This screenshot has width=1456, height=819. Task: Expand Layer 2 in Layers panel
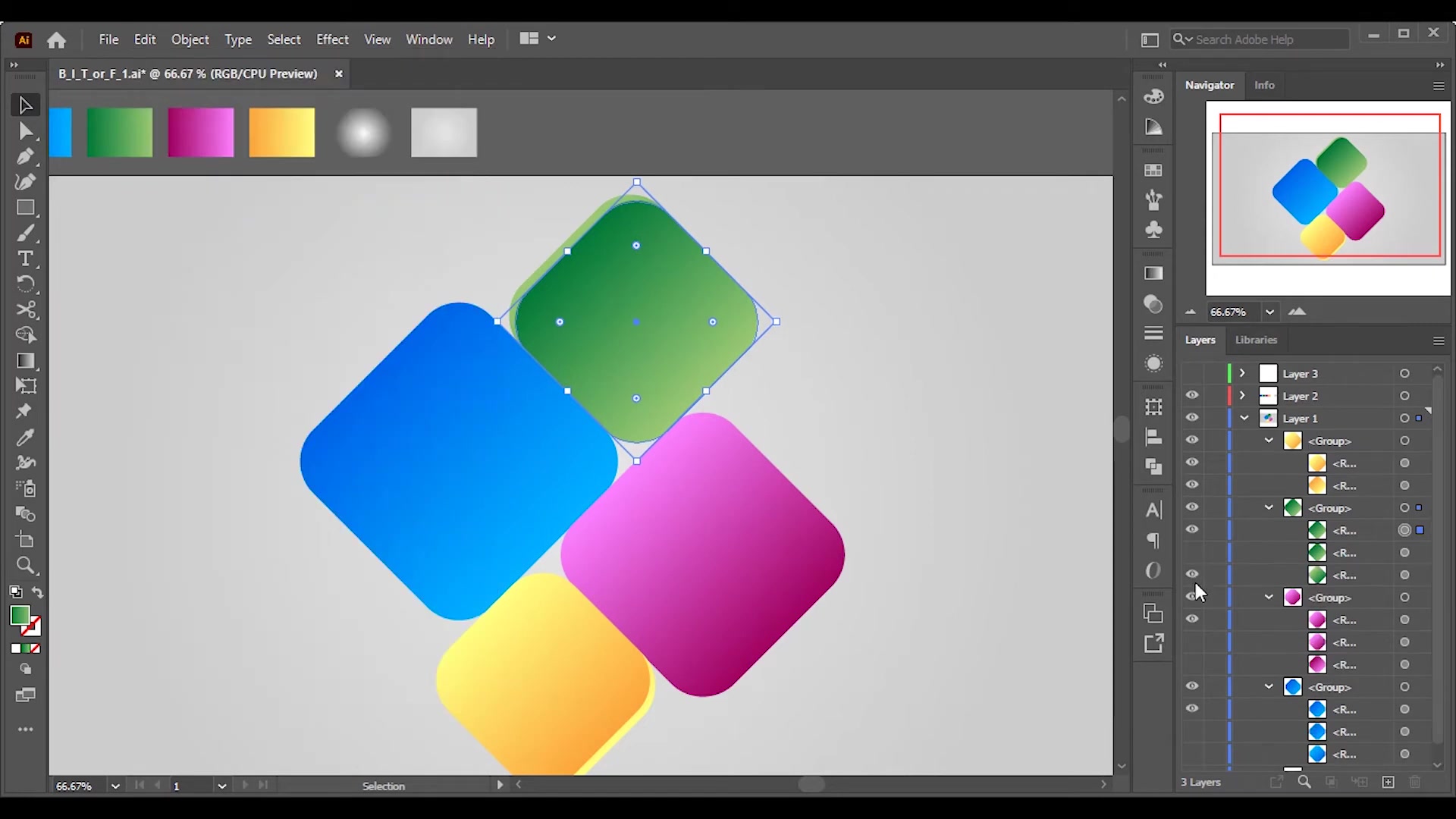click(1242, 396)
